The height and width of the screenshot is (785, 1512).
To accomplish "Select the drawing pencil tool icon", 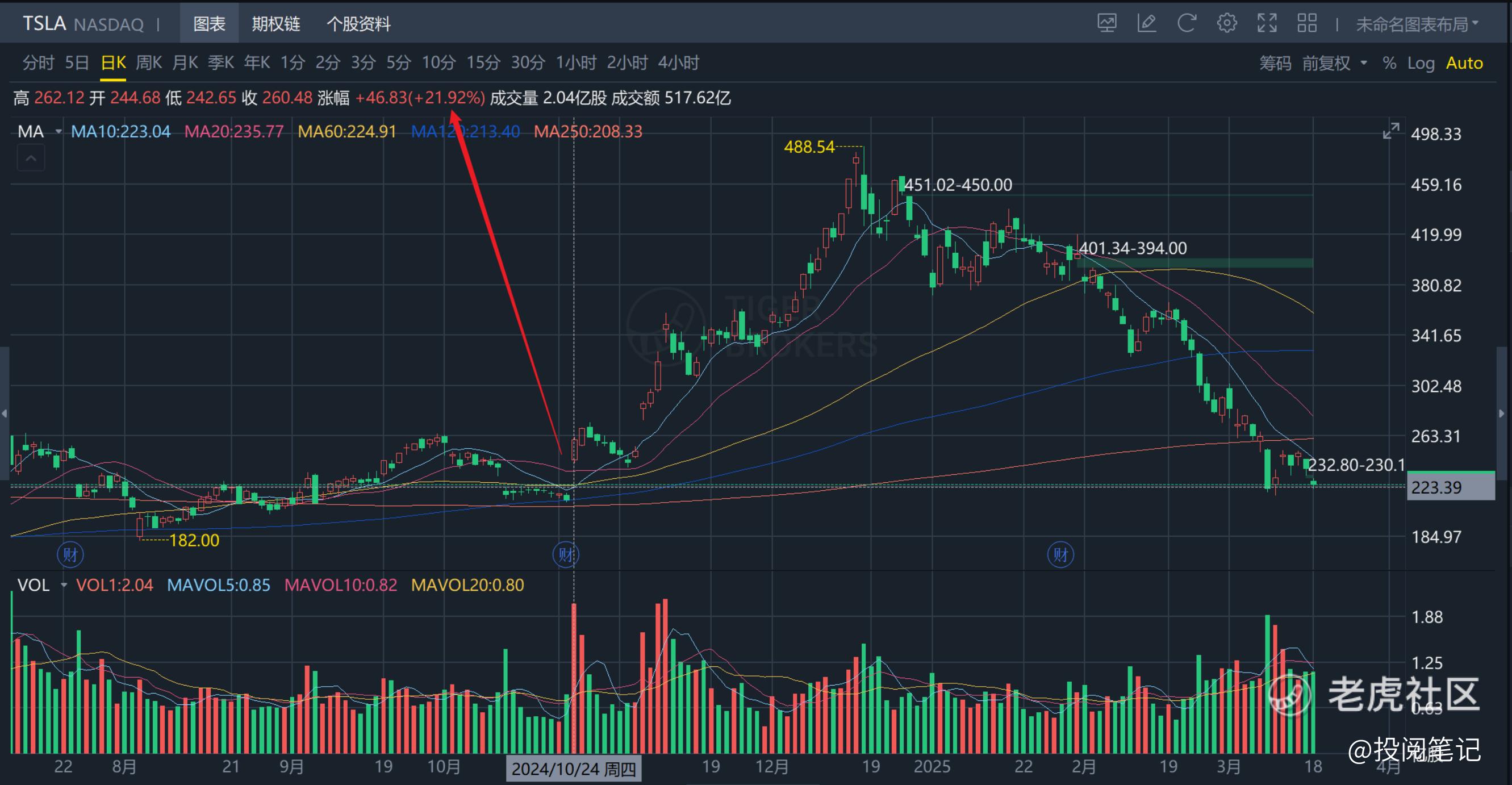I will click(1146, 23).
